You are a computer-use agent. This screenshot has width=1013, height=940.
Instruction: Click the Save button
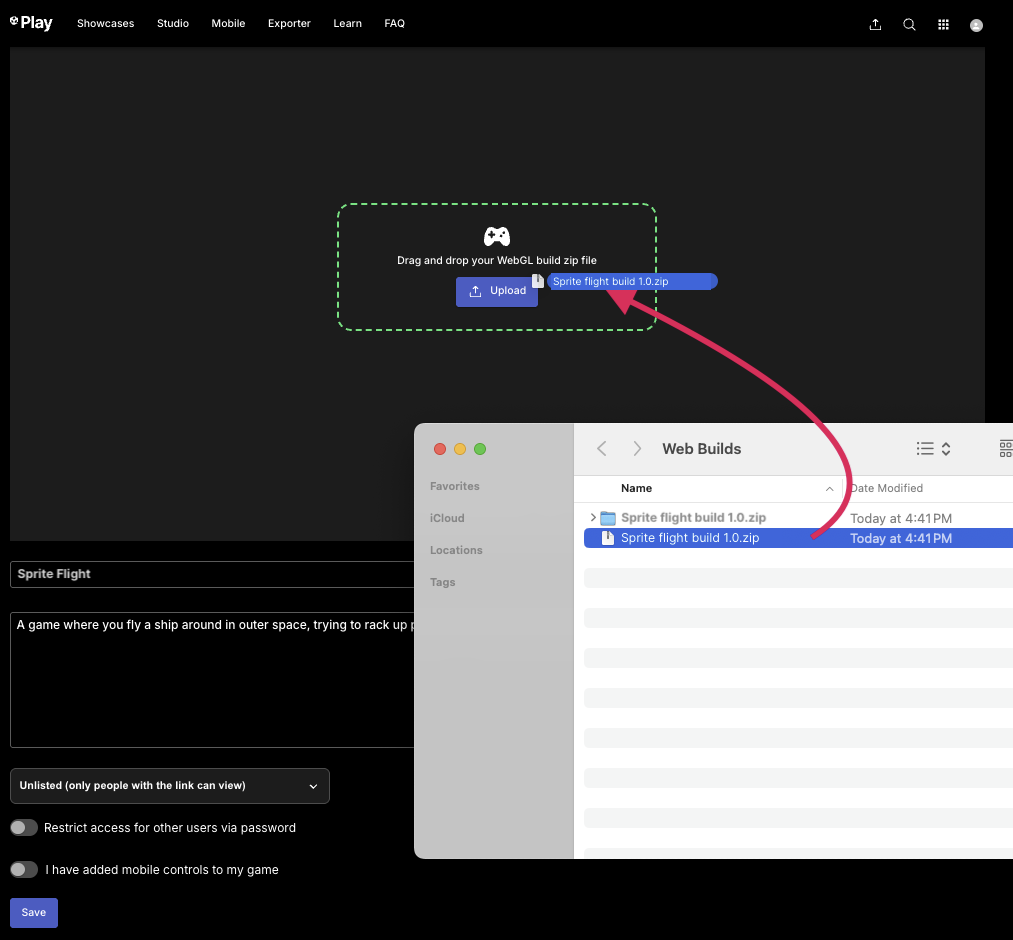[34, 913]
